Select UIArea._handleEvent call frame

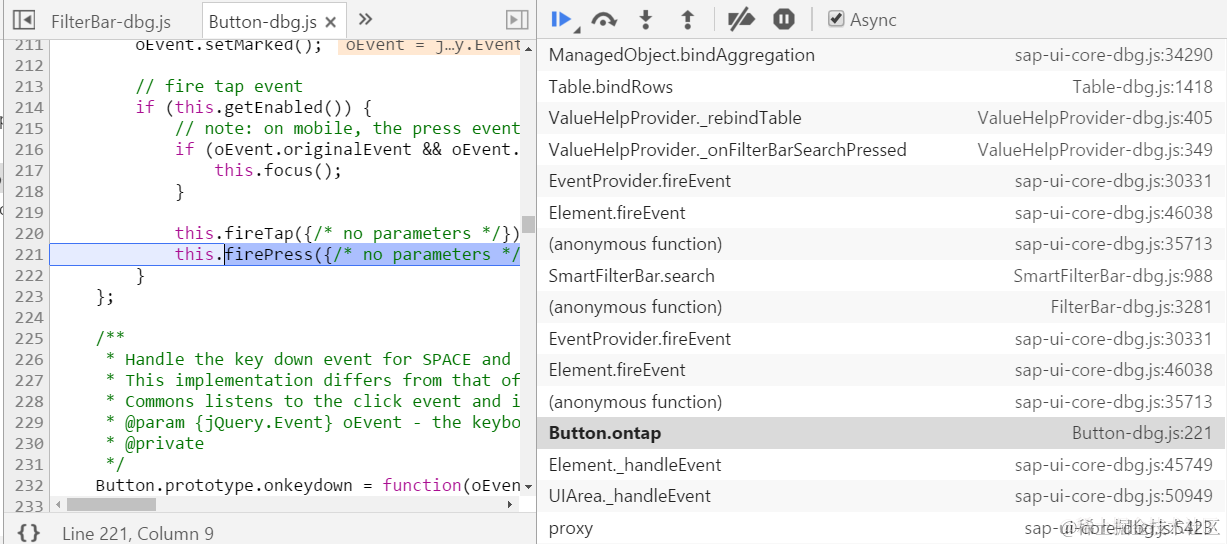click(881, 496)
